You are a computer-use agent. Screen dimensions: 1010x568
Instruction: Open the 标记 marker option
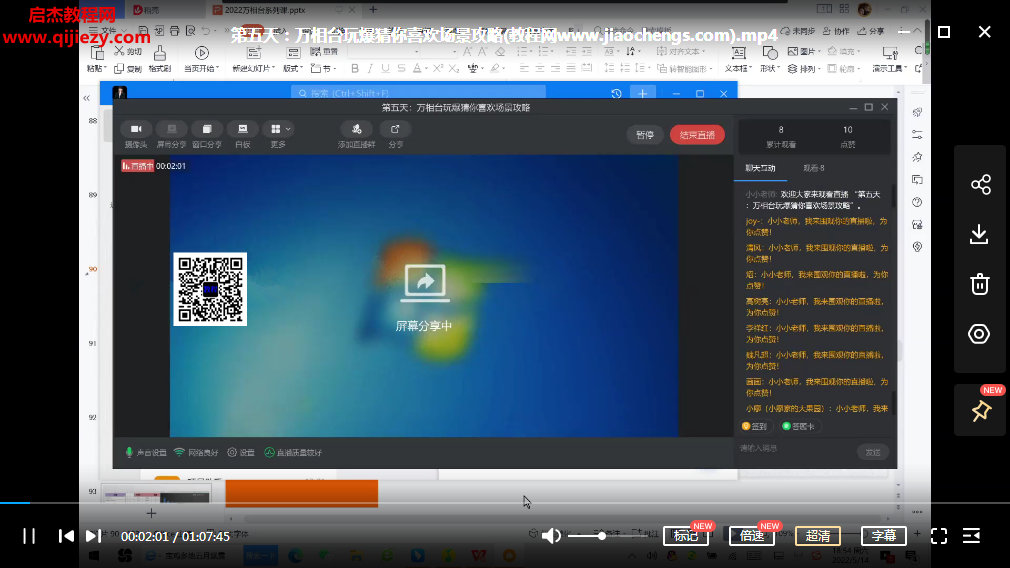click(x=686, y=536)
